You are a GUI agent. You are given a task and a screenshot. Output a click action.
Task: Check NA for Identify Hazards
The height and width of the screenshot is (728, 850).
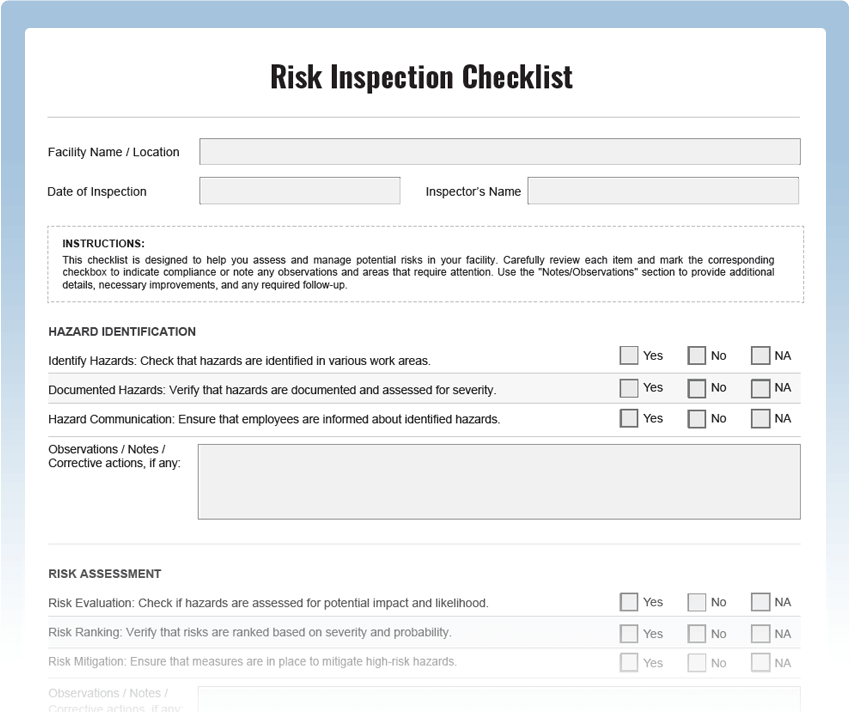pyautogui.click(x=760, y=356)
